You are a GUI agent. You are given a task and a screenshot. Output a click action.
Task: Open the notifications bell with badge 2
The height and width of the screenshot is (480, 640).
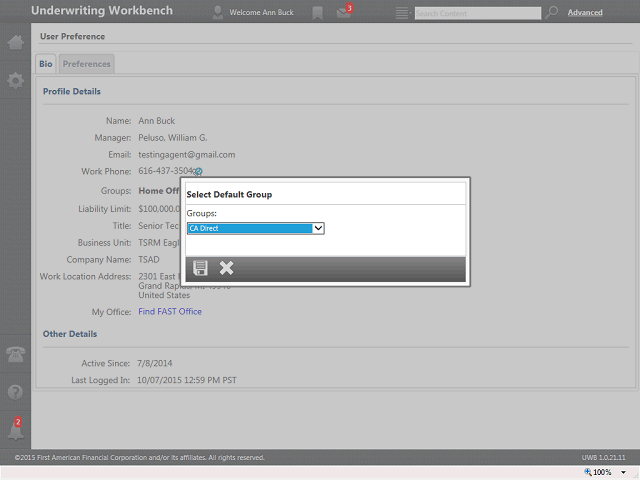click(16, 429)
